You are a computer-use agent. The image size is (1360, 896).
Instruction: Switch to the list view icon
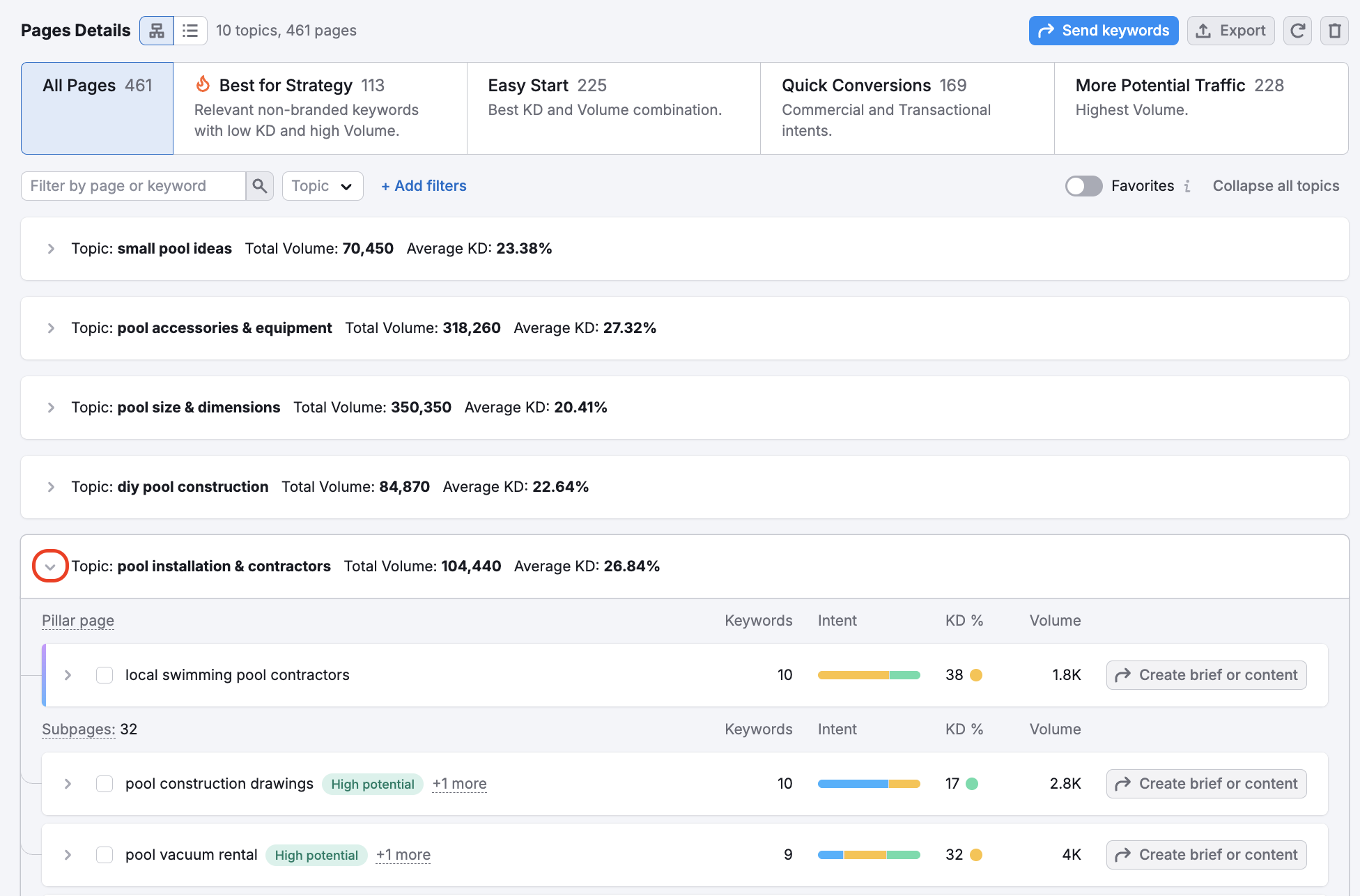190,31
